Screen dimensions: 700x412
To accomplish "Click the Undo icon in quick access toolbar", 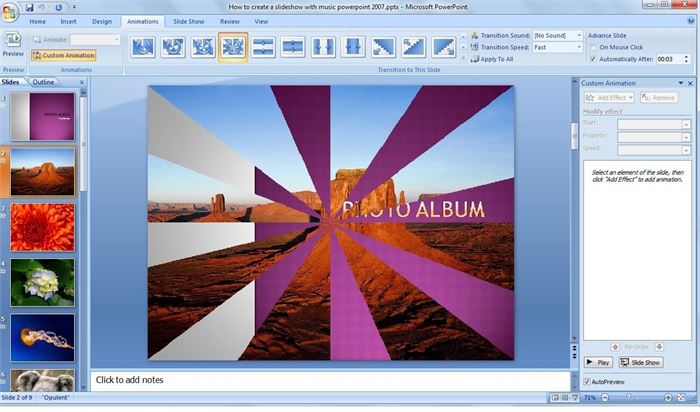I will coord(43,6).
